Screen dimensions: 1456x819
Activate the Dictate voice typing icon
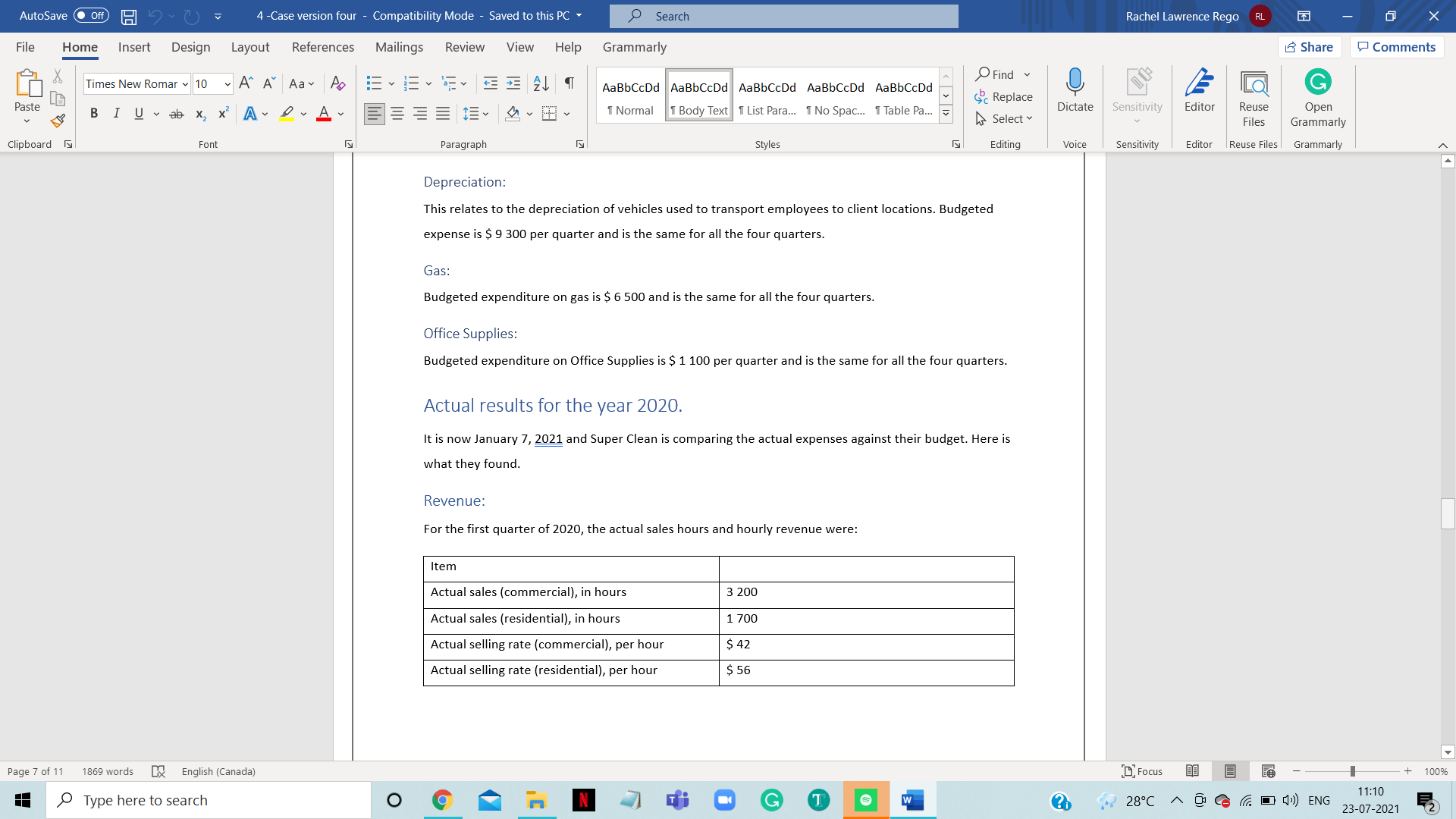pos(1075,93)
